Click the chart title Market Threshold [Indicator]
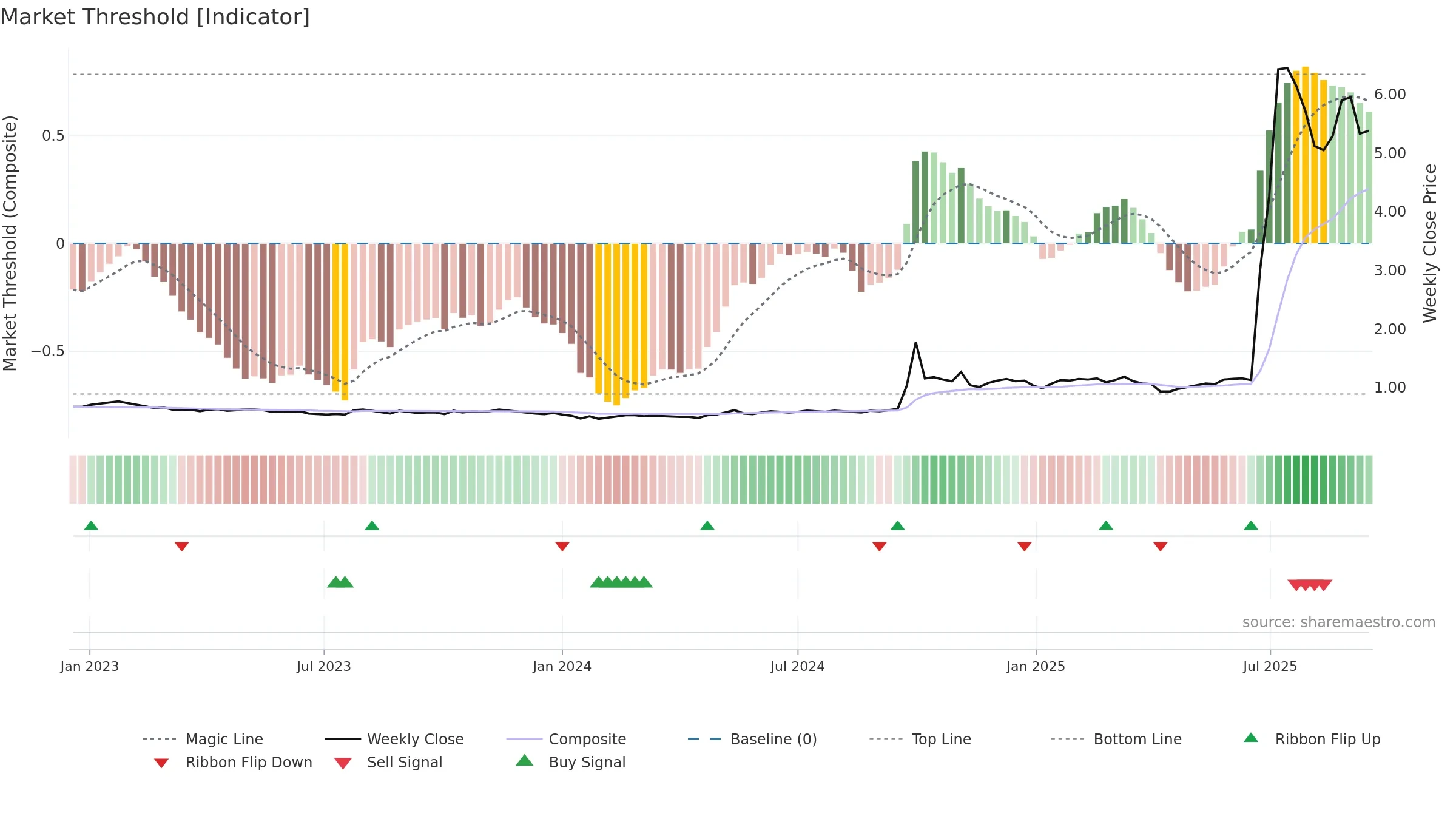This screenshot has height=819, width=1456. click(x=155, y=17)
